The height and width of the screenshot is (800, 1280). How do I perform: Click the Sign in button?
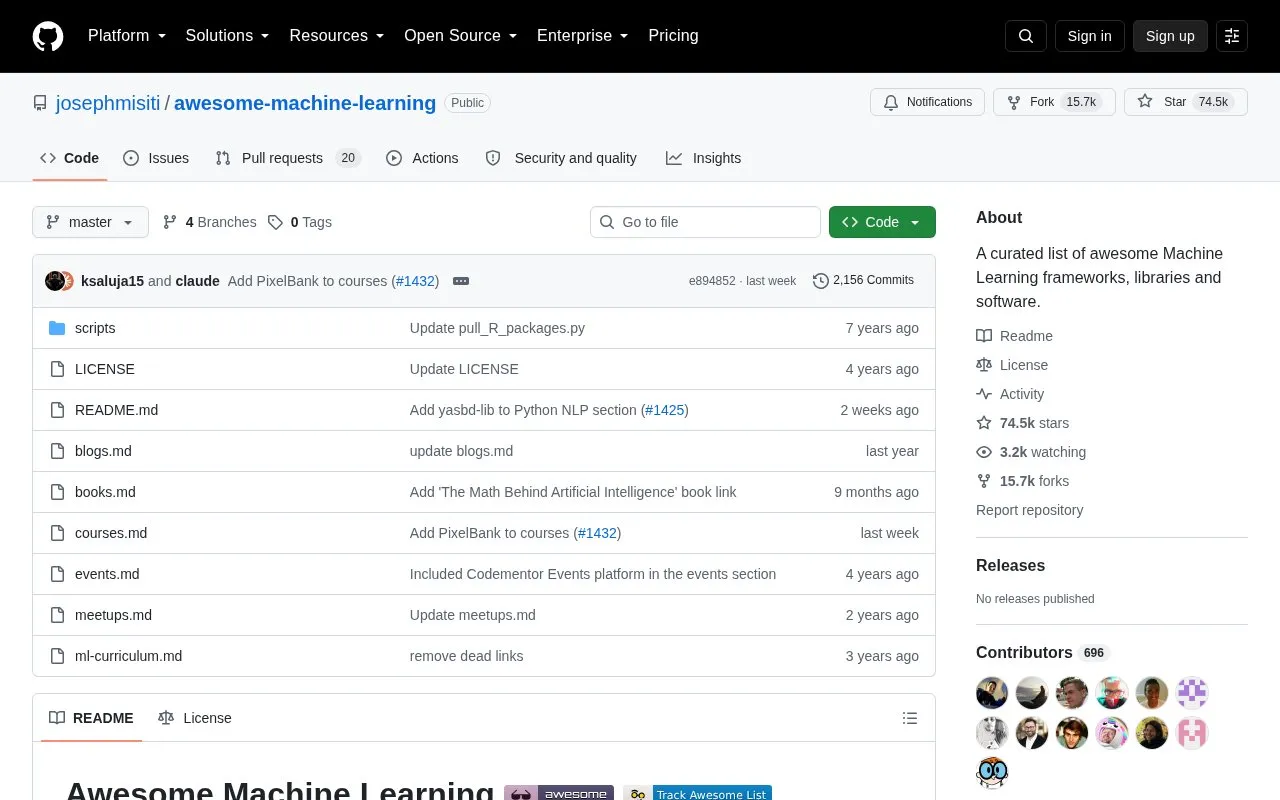(1089, 36)
